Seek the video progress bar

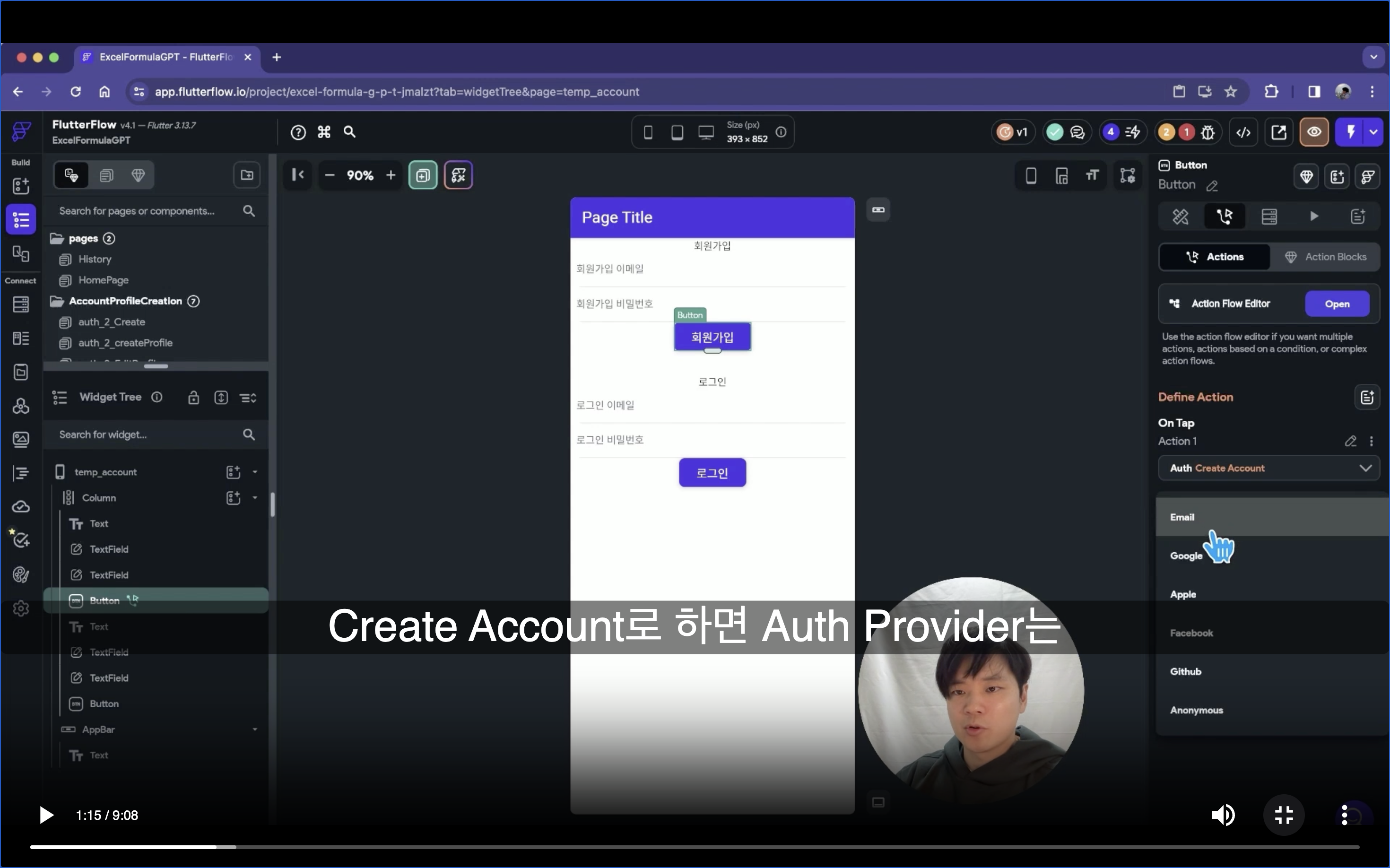click(x=695, y=847)
